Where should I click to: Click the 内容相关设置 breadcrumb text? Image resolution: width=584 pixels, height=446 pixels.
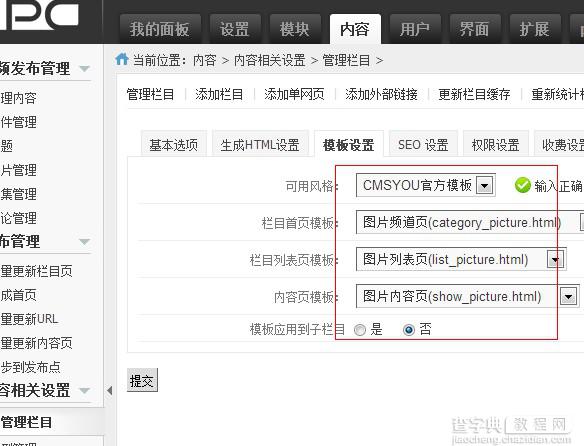pos(270,60)
